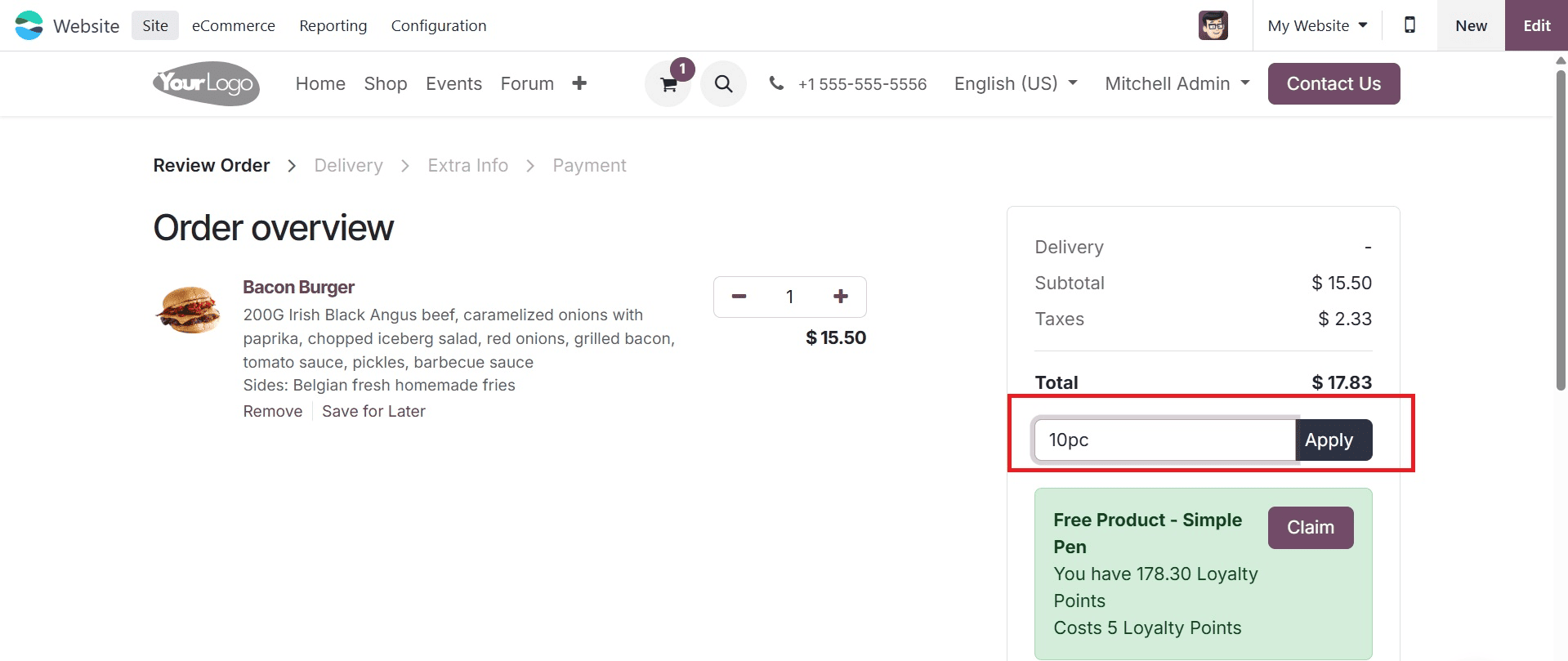Expand the Mitchell Admin account dropdown
Image resolution: width=1568 pixels, height=661 pixels.
(x=1176, y=83)
